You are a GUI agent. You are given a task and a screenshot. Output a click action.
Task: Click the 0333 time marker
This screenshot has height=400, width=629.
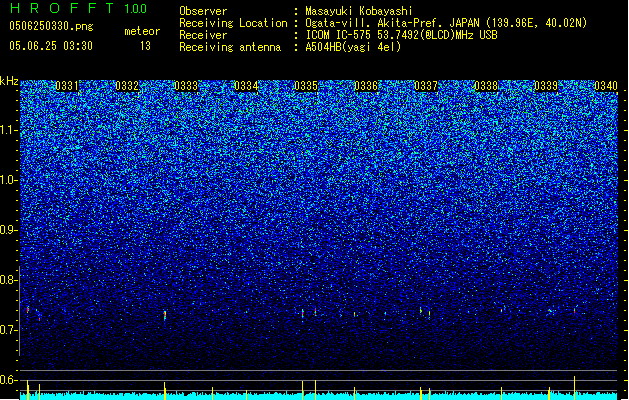pyautogui.click(x=186, y=86)
